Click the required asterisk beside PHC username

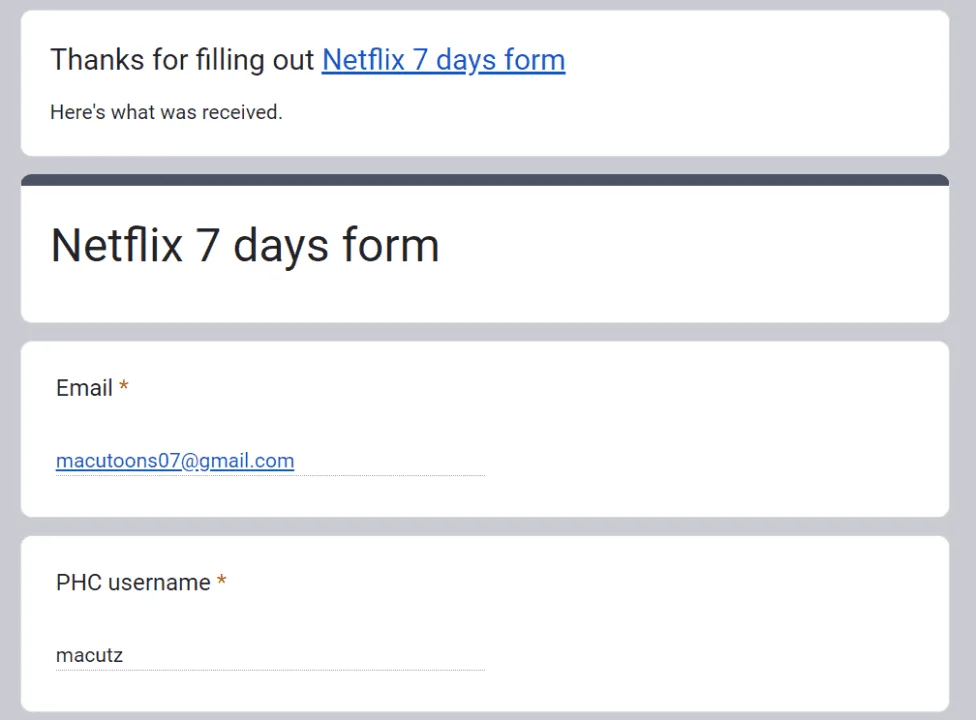tap(222, 581)
